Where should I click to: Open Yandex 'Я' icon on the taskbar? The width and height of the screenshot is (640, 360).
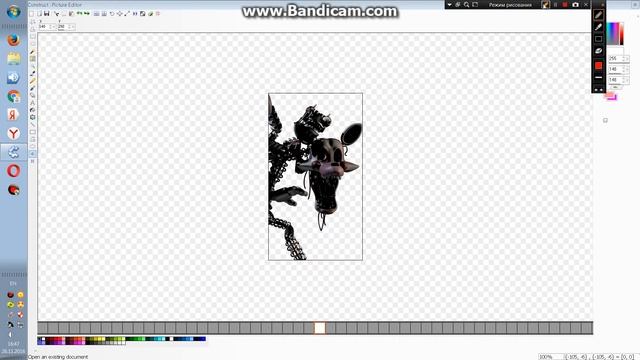coord(13,115)
